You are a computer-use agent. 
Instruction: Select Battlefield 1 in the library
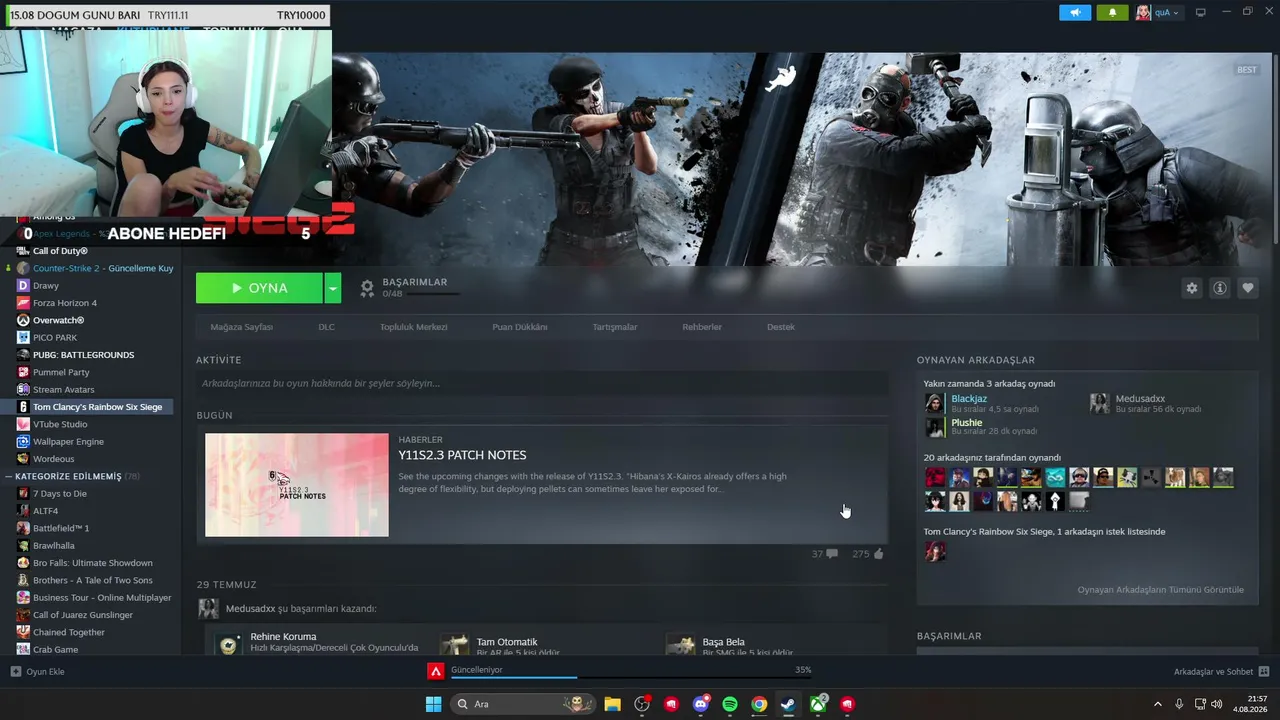[61, 528]
